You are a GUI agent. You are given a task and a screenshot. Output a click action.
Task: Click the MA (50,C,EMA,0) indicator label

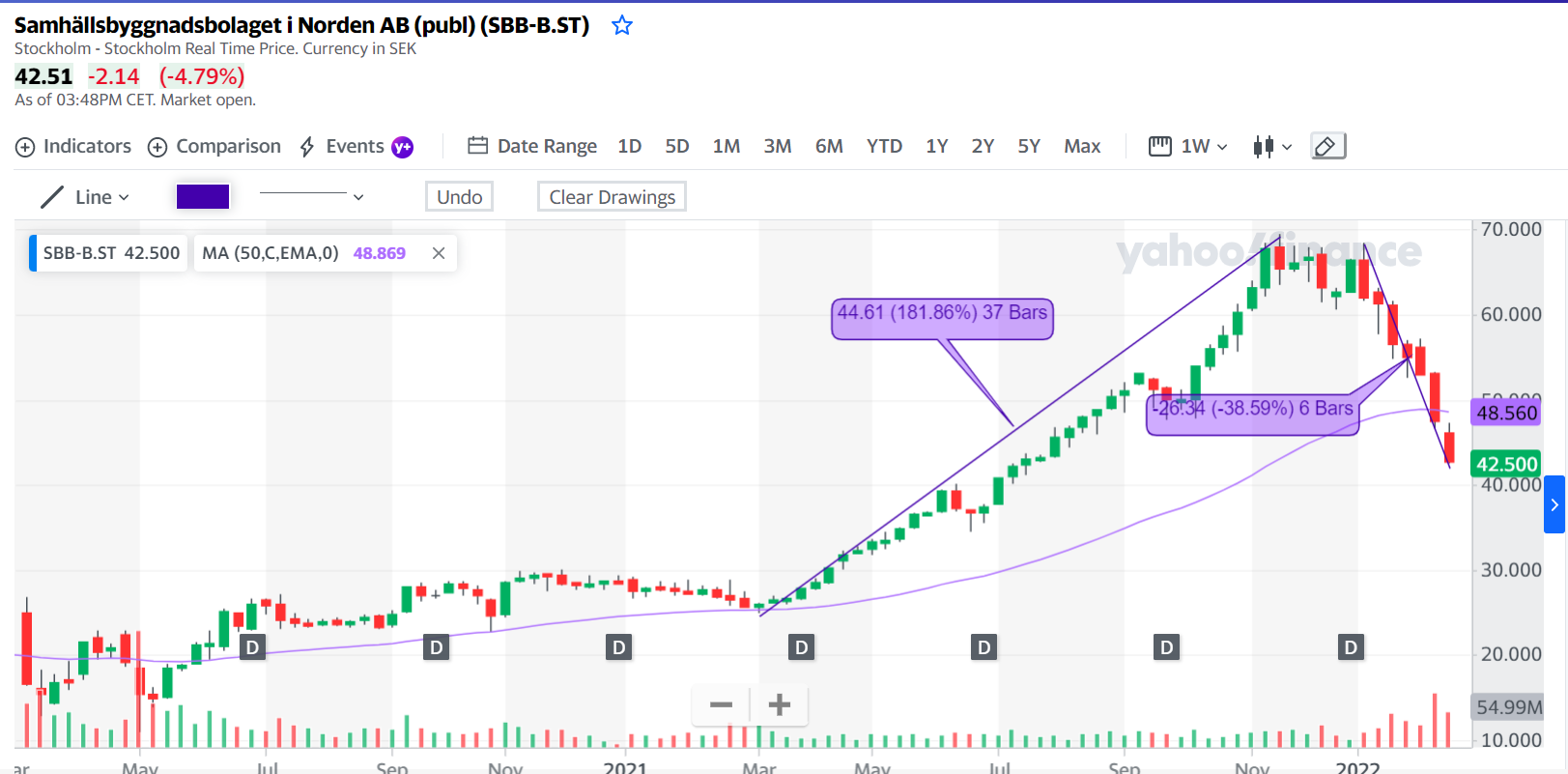[x=271, y=253]
